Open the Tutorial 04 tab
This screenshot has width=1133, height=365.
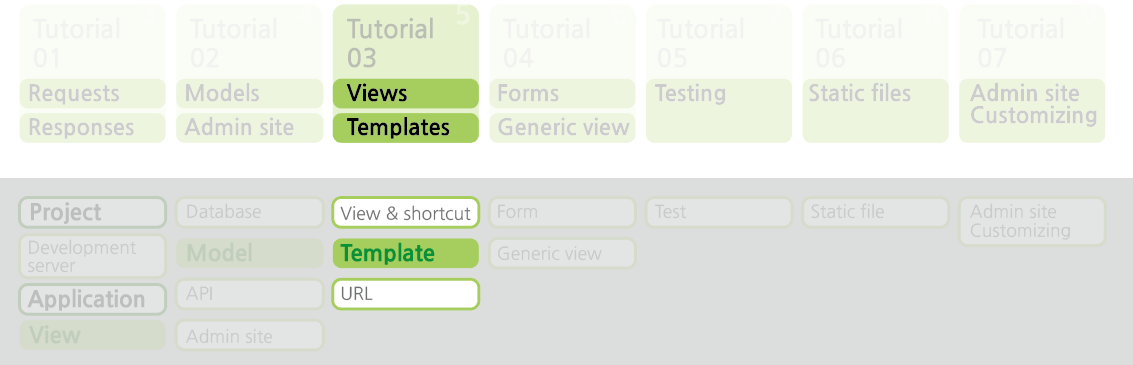point(562,42)
